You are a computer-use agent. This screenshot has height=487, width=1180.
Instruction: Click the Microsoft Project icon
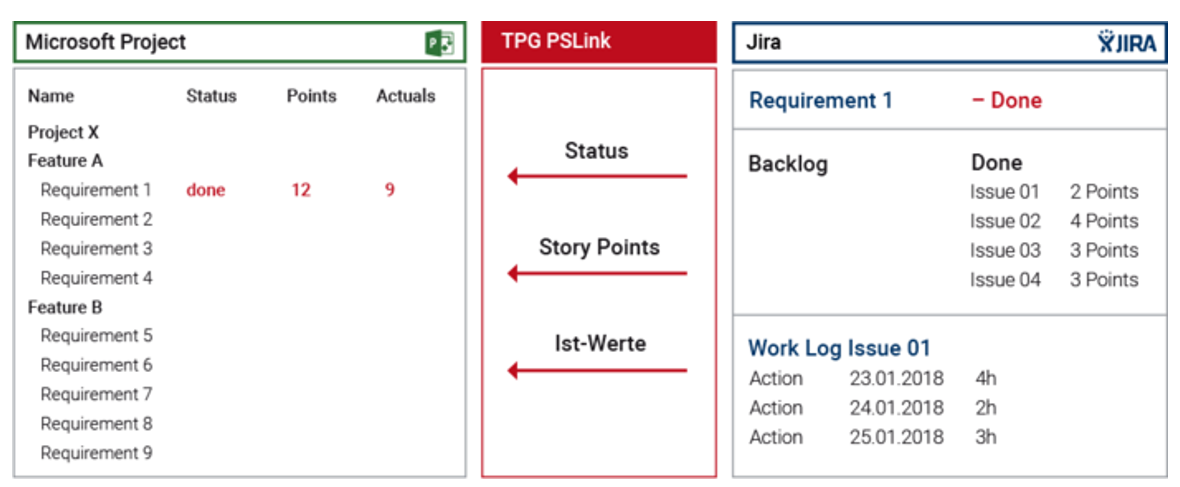[x=439, y=43]
